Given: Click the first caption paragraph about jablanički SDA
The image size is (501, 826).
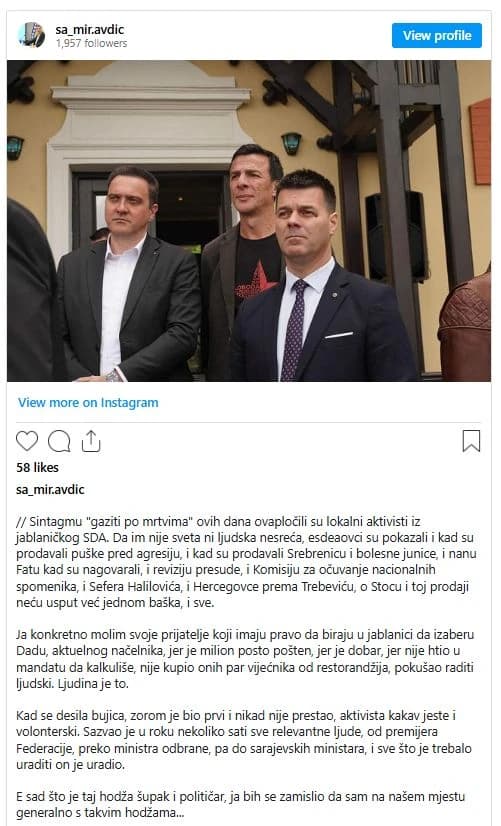Looking at the screenshot, I should pyautogui.click(x=246, y=562).
